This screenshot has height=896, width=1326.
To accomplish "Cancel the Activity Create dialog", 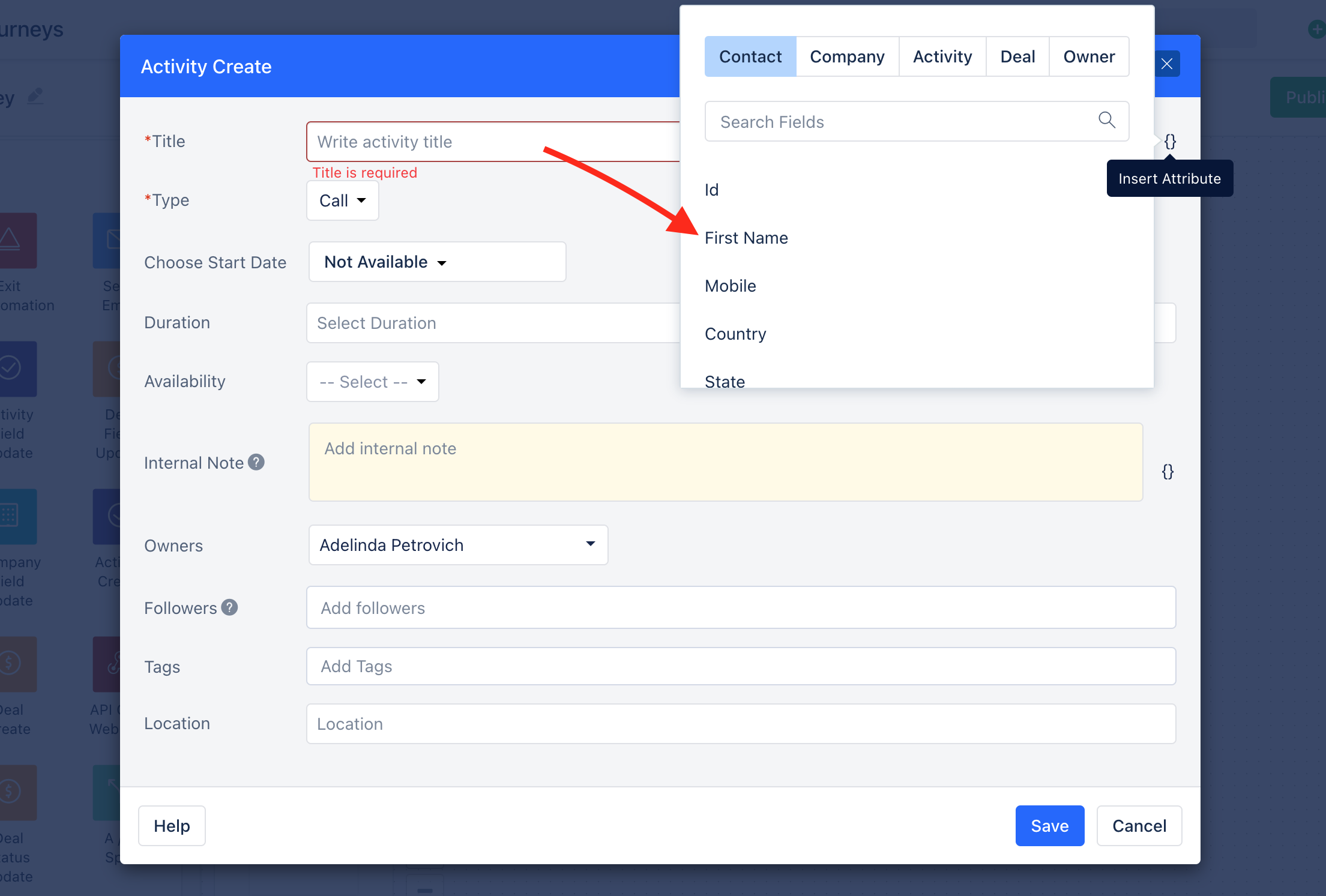I will pyautogui.click(x=1139, y=826).
